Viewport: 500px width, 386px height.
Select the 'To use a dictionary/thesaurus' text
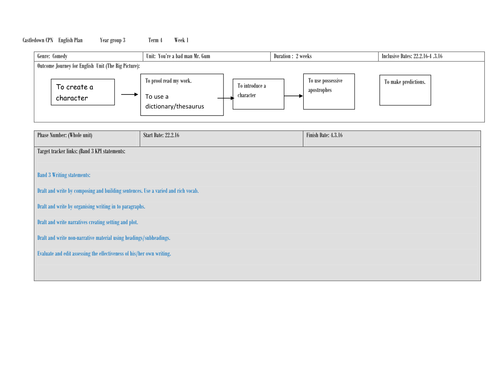[174, 101]
